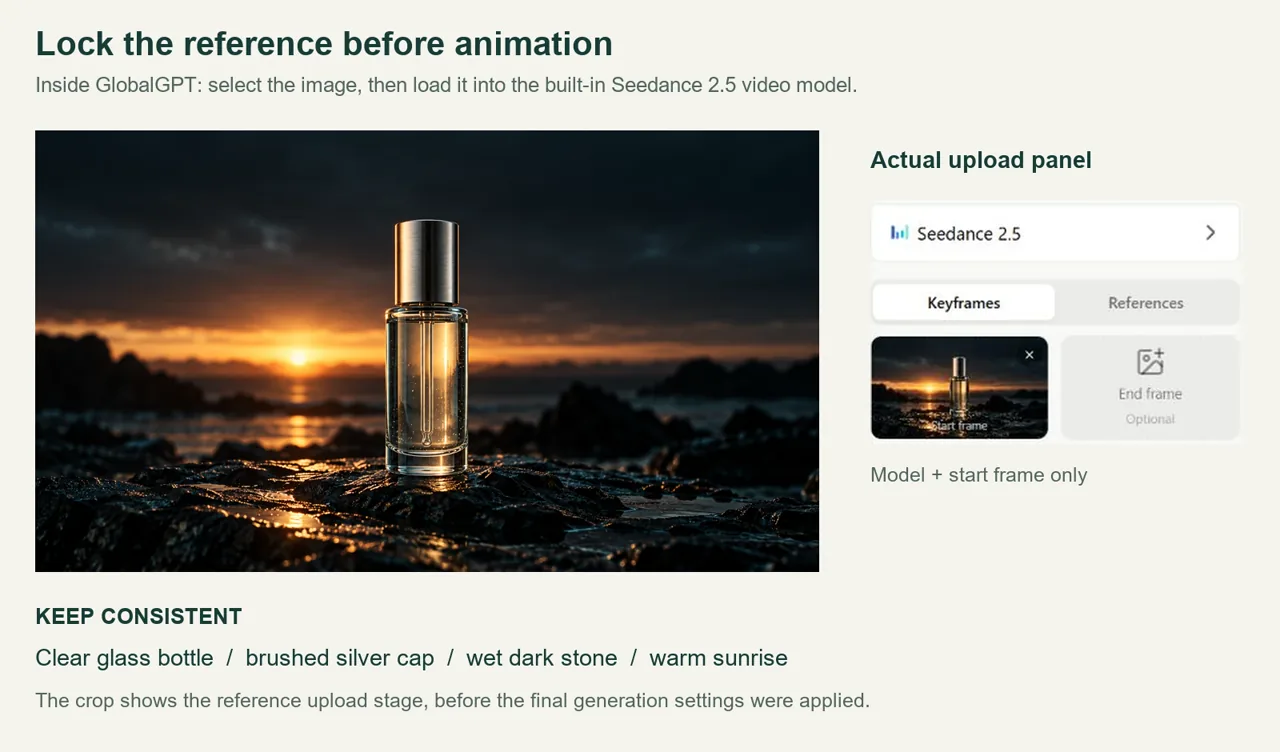Click the 'Model + start frame only' caption
The width and height of the screenshot is (1280, 752).
click(979, 475)
